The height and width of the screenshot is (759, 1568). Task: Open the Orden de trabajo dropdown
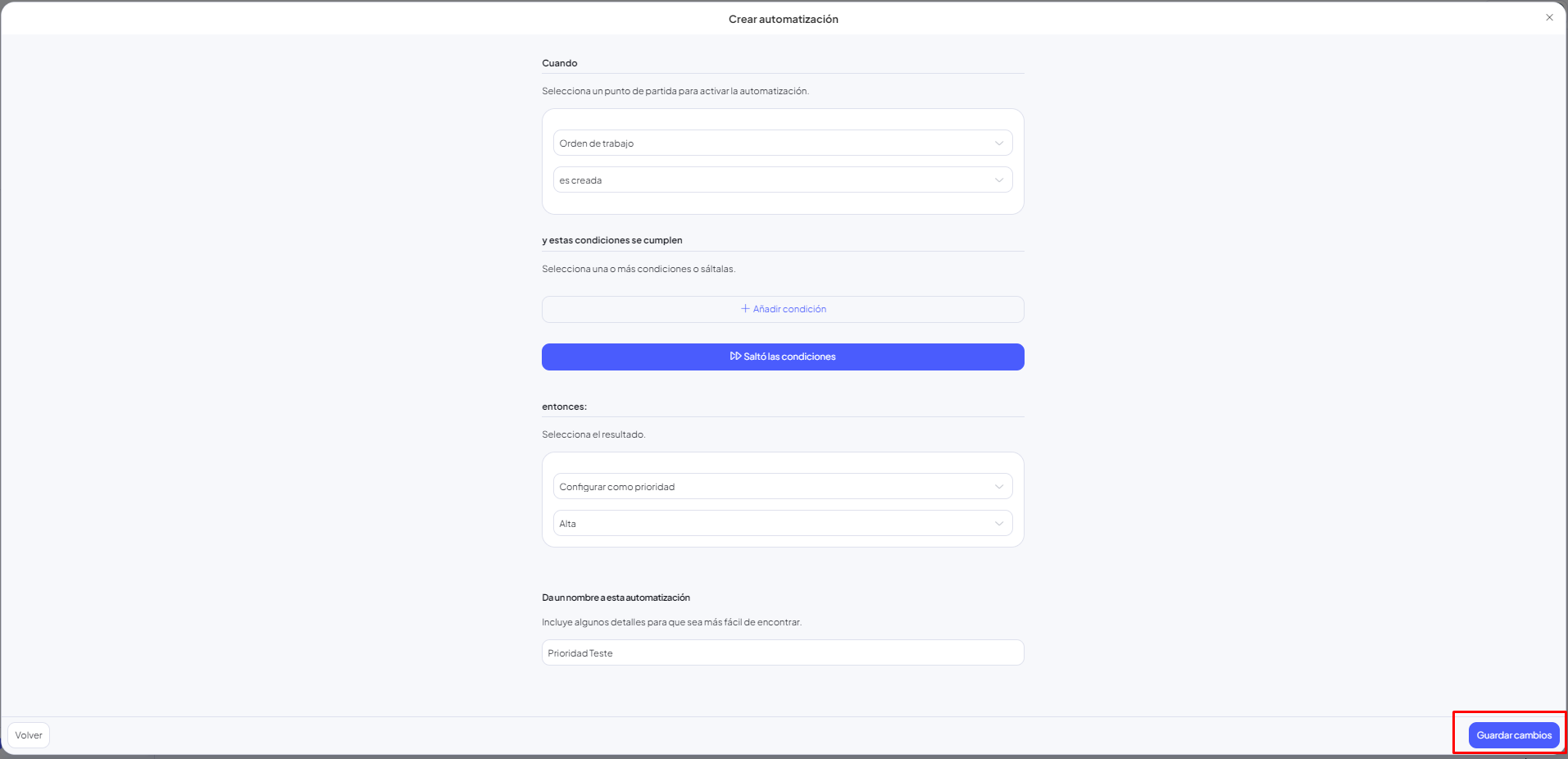point(783,143)
